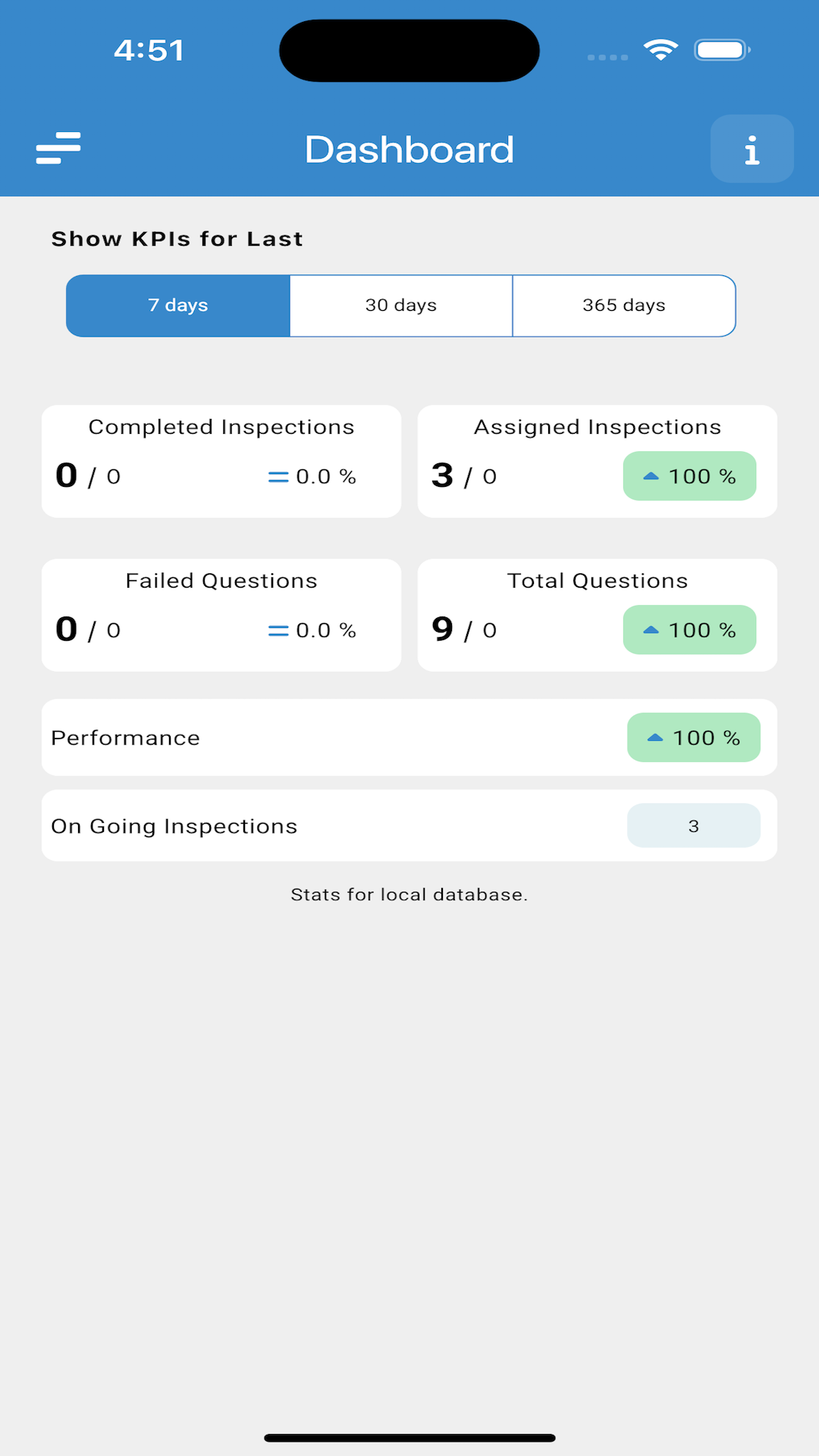Tap equals icon in Failed Questions card

click(278, 631)
